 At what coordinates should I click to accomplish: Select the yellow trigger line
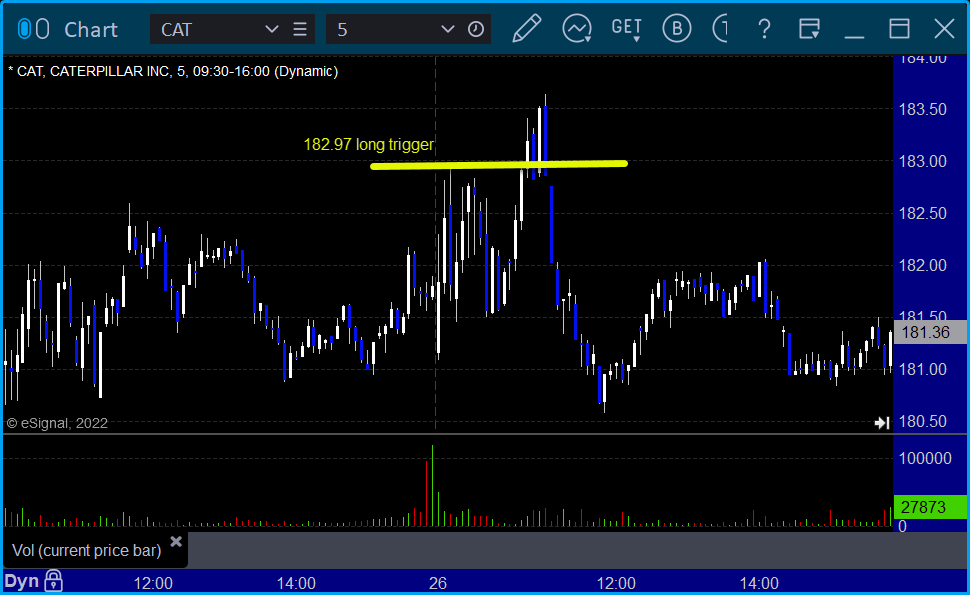(x=499, y=165)
